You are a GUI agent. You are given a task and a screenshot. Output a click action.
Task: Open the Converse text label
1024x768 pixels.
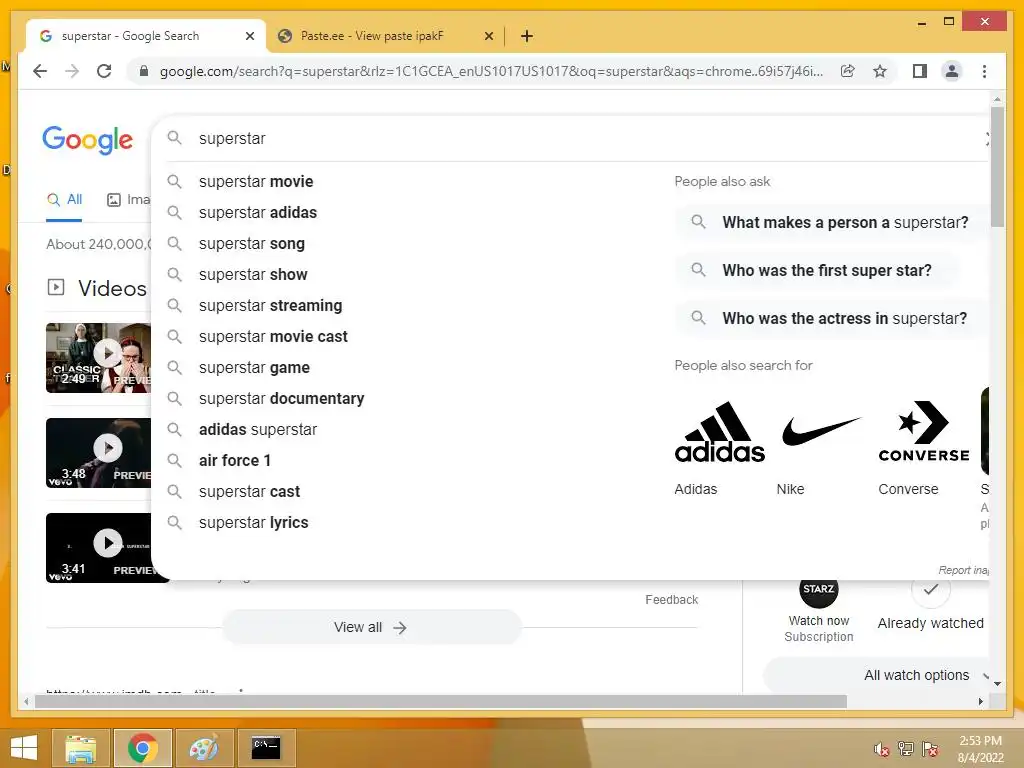(908, 489)
